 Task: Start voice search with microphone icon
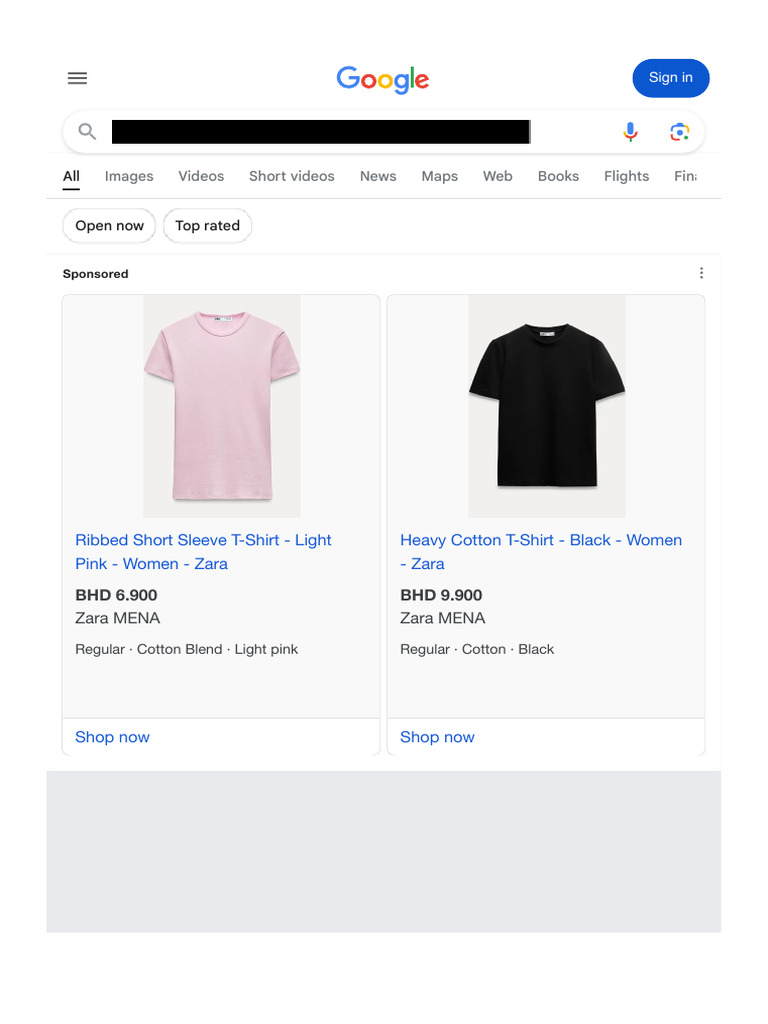click(x=630, y=131)
